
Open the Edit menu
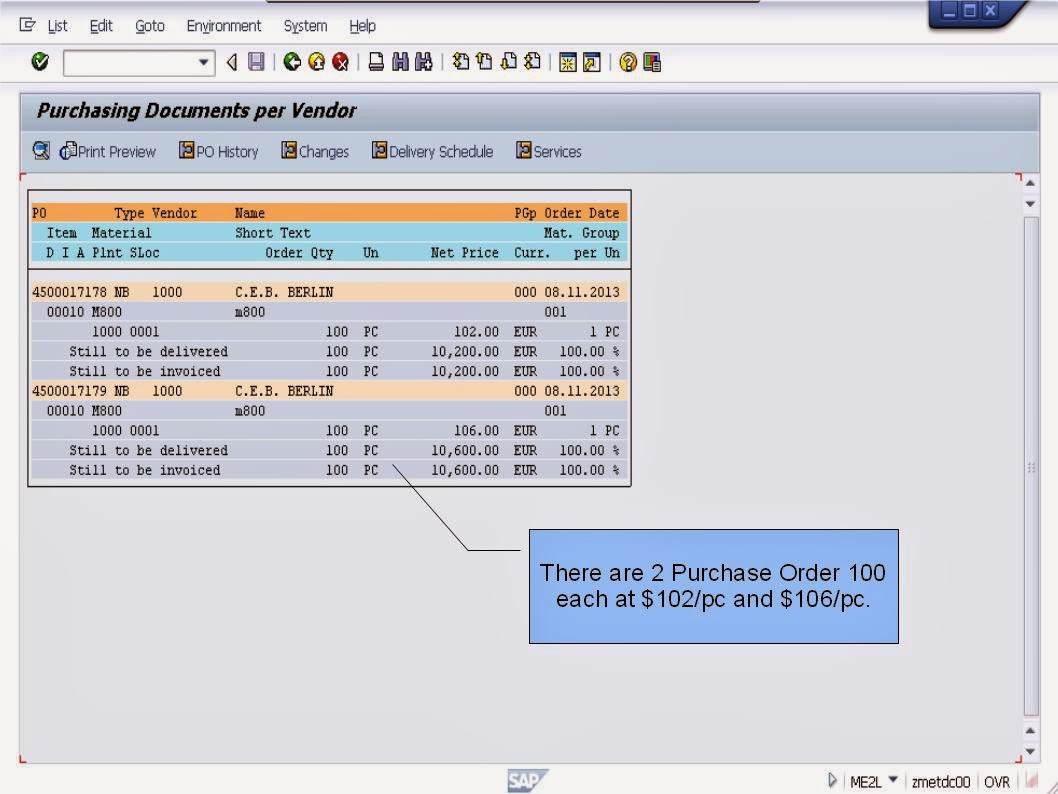coord(101,26)
